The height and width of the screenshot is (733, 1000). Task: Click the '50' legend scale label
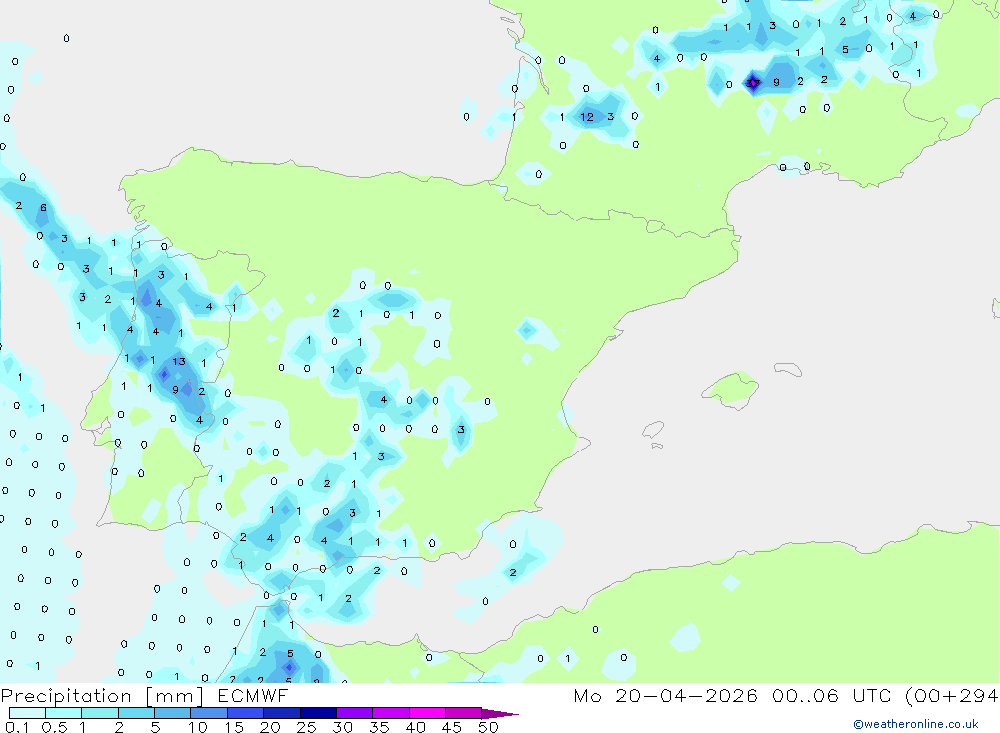(x=488, y=727)
